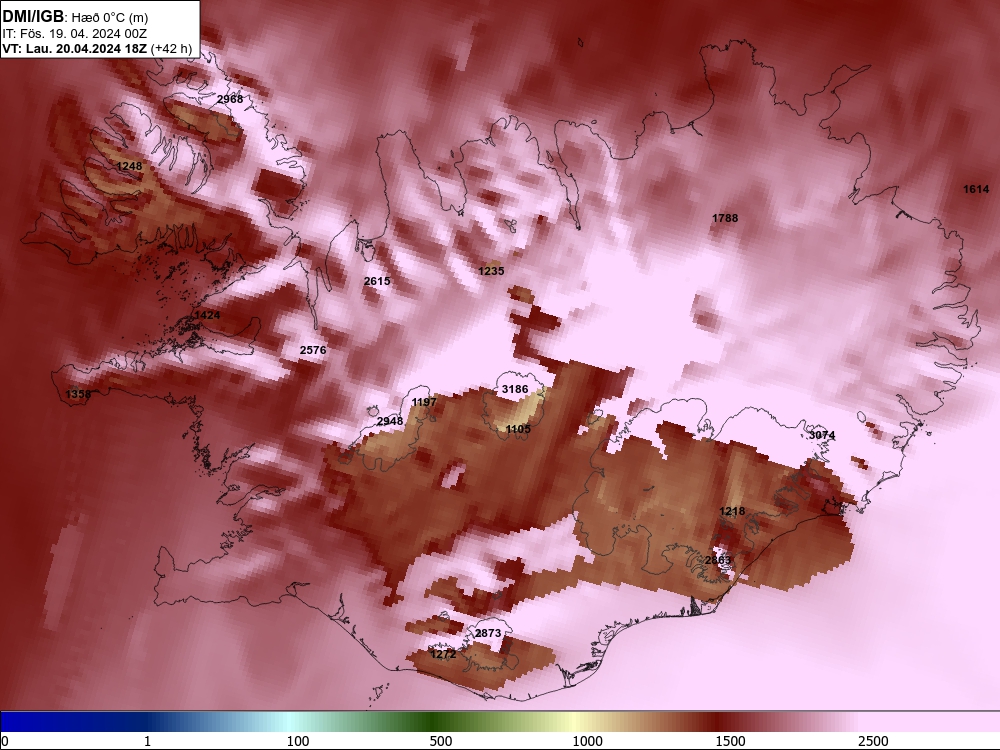Click the 3074 height value
The width and height of the screenshot is (1000, 750).
tap(822, 435)
